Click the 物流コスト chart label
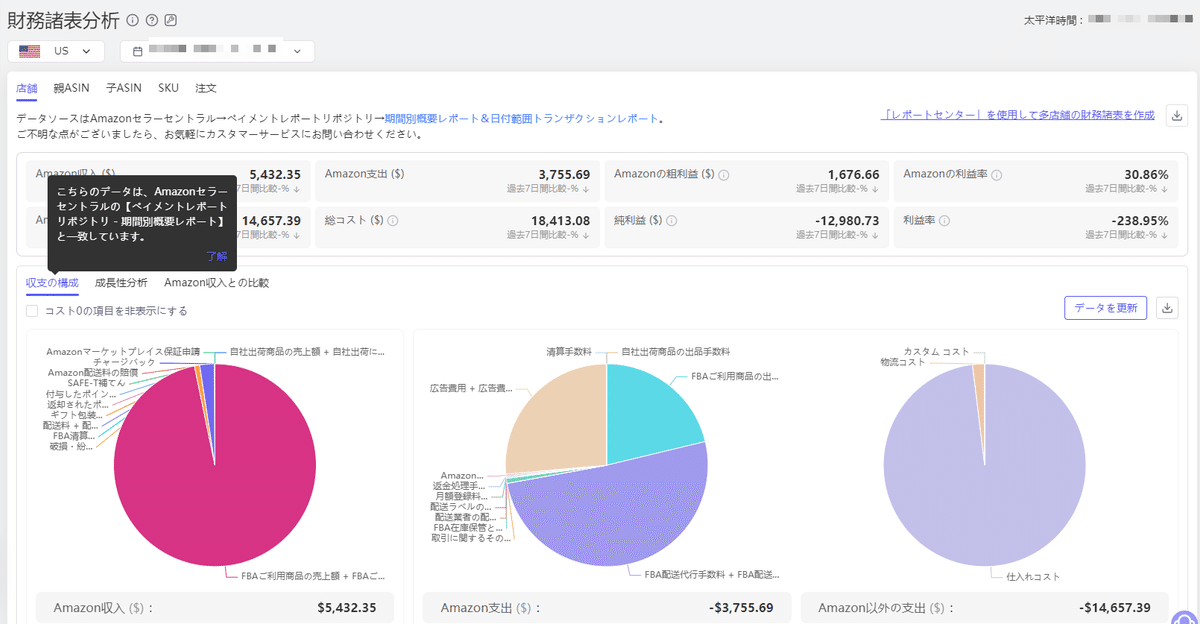Viewport: 1200px width, 624px height. tap(903, 362)
